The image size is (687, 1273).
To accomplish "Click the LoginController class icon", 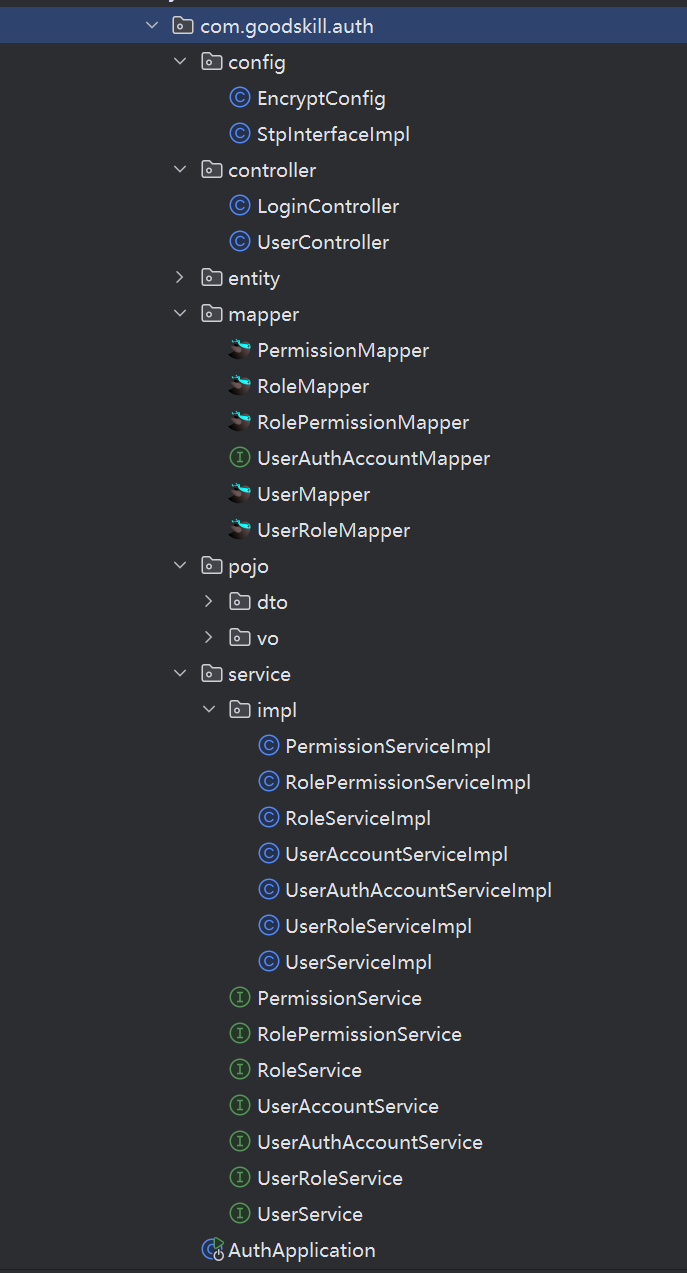I will click(239, 206).
